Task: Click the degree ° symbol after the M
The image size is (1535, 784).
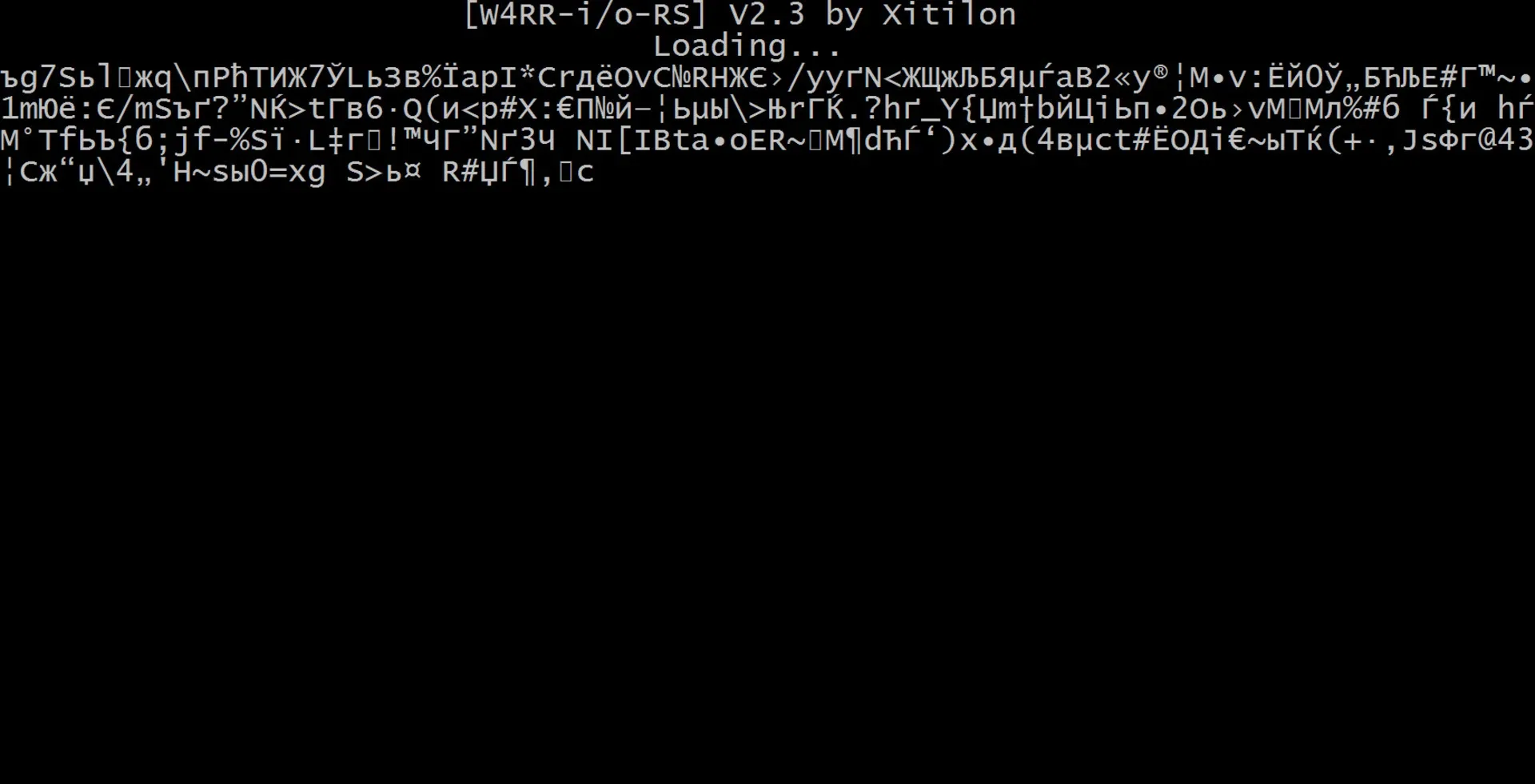Action: pos(28,133)
